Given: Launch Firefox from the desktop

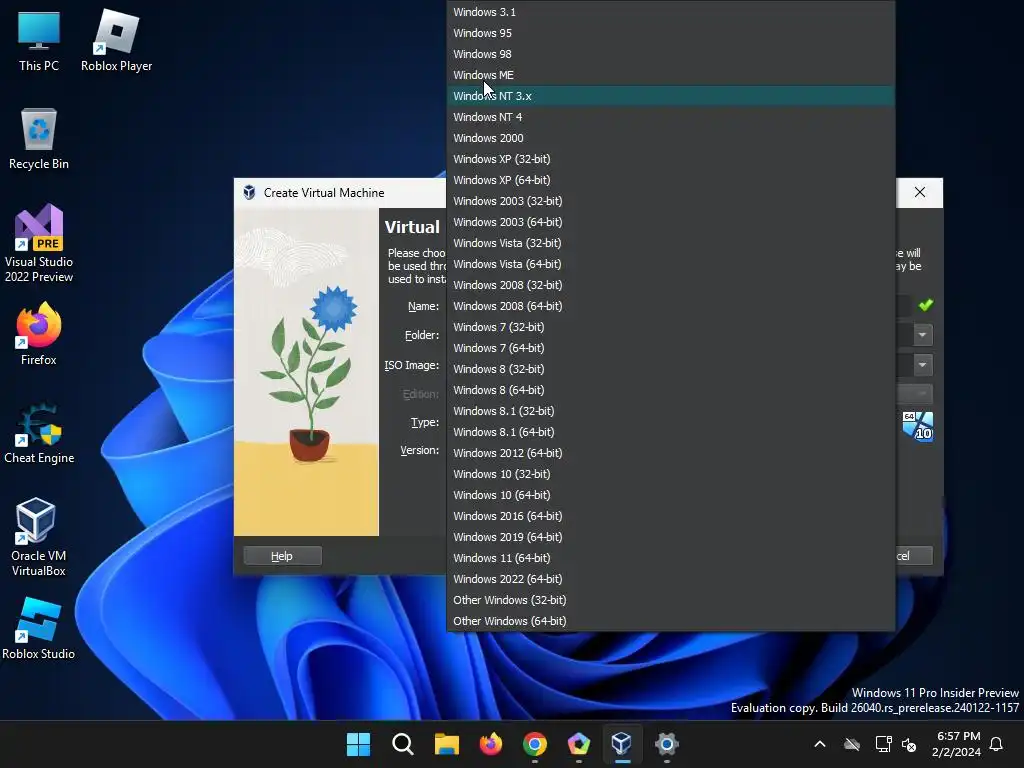Looking at the screenshot, I should pyautogui.click(x=39, y=334).
